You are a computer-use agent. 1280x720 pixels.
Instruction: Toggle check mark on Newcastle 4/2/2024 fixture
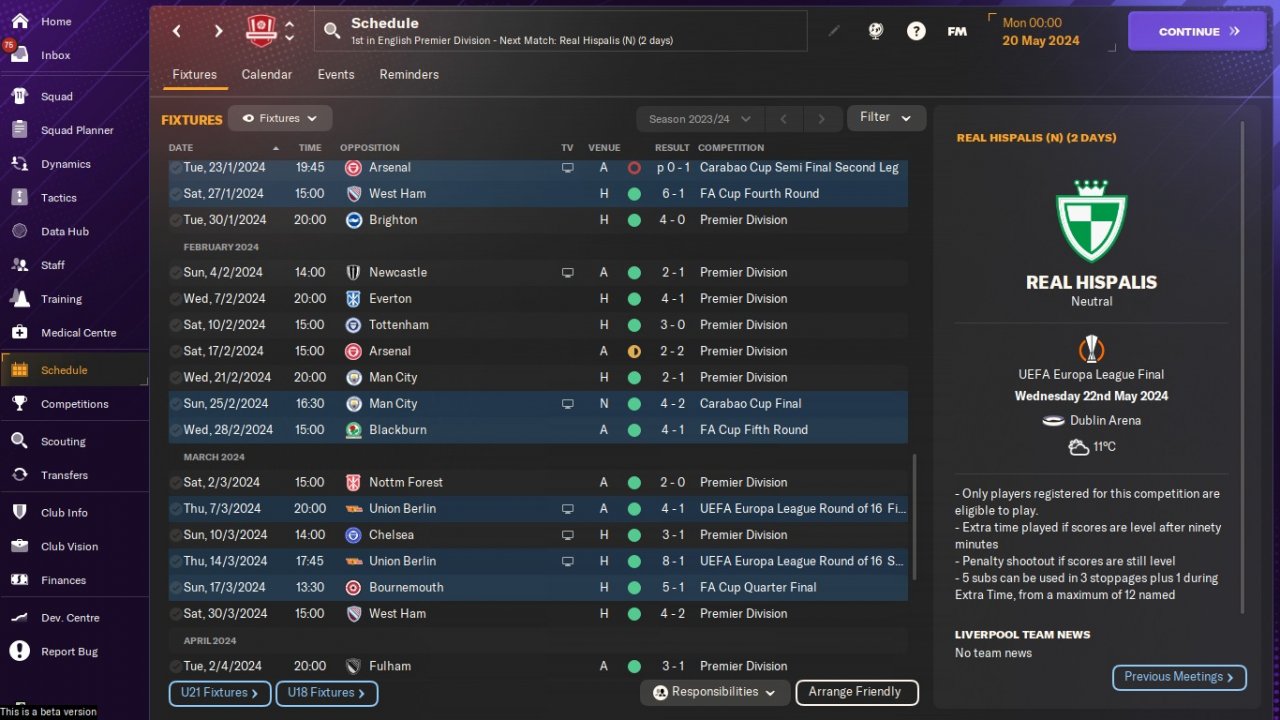click(x=176, y=272)
